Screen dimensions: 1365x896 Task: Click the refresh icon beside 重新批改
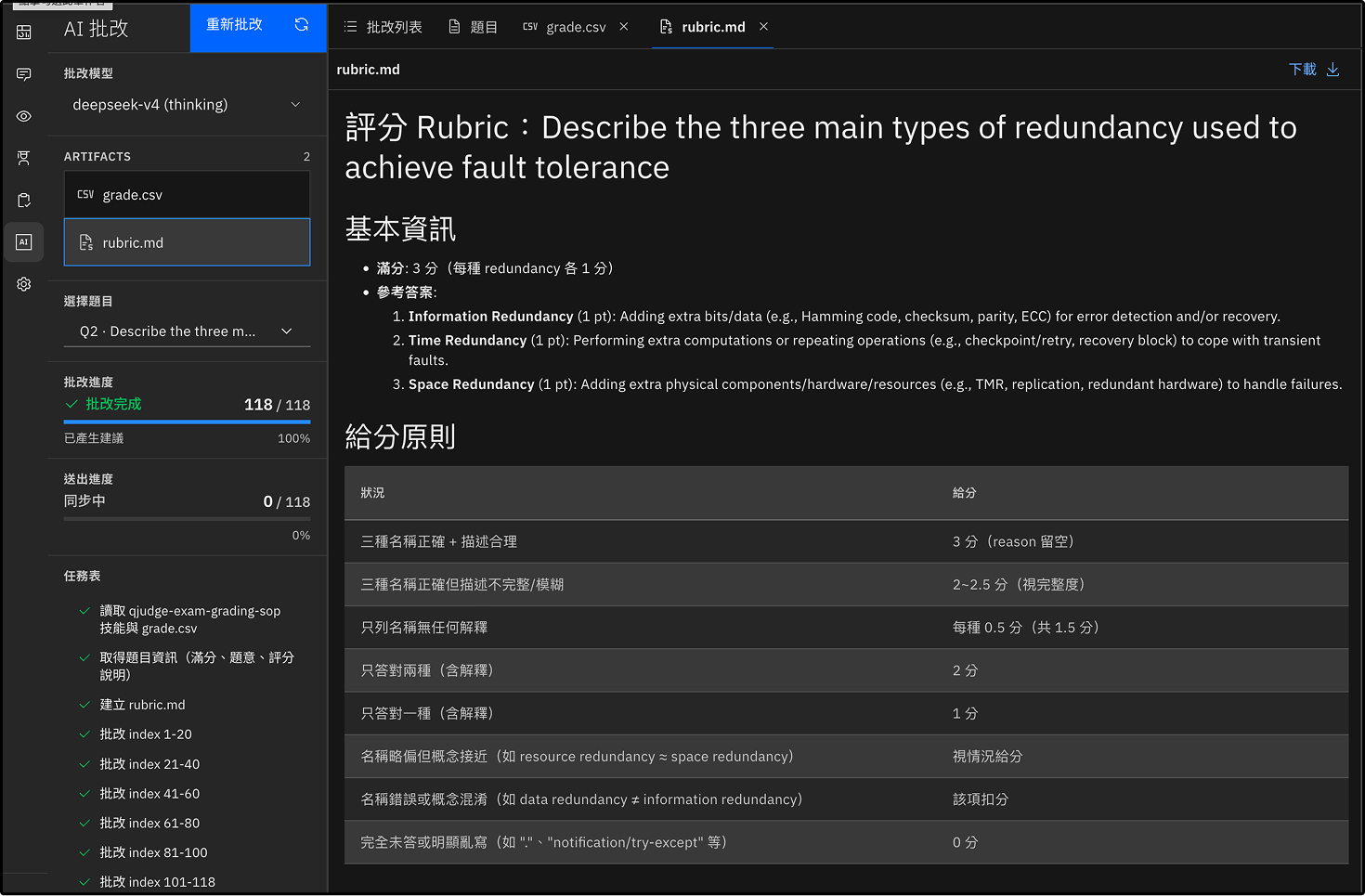(x=302, y=25)
